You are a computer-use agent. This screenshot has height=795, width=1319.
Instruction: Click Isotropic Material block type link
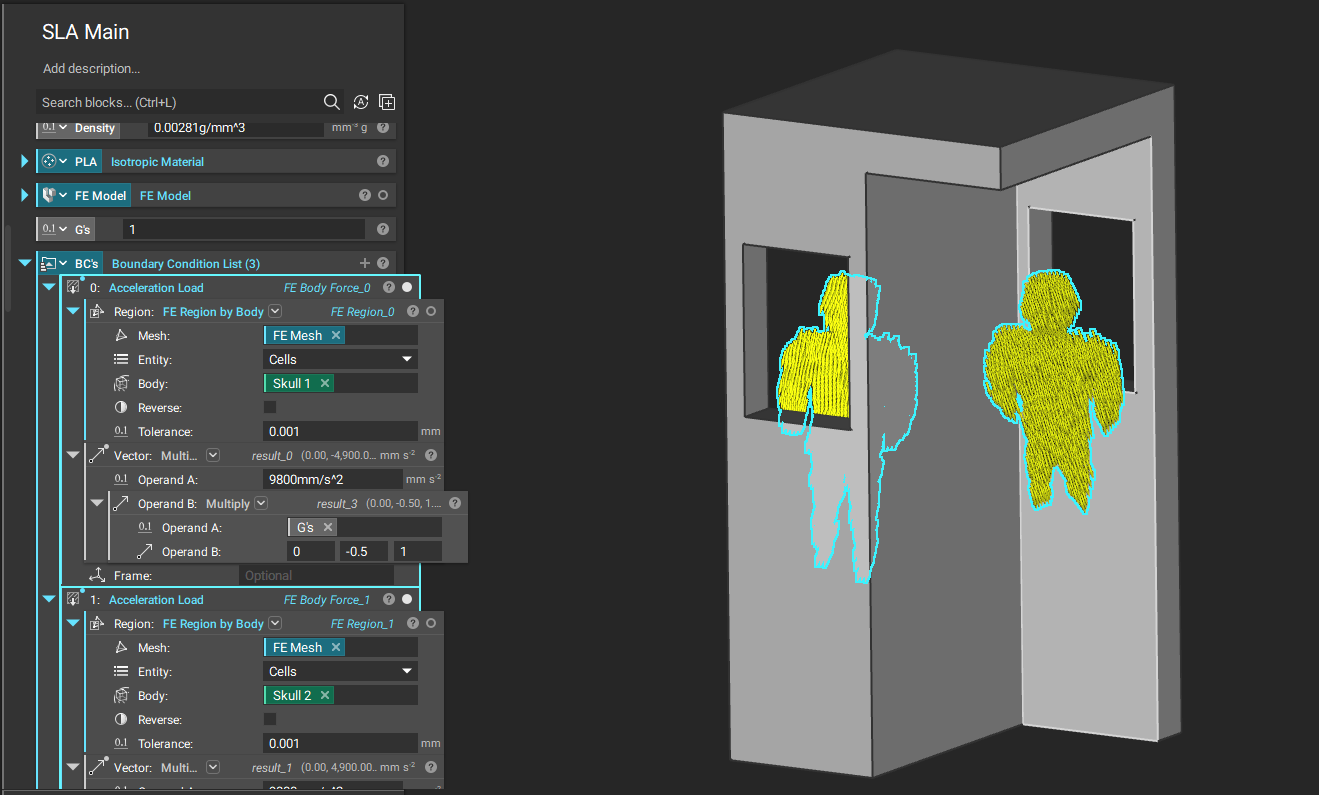pos(157,162)
